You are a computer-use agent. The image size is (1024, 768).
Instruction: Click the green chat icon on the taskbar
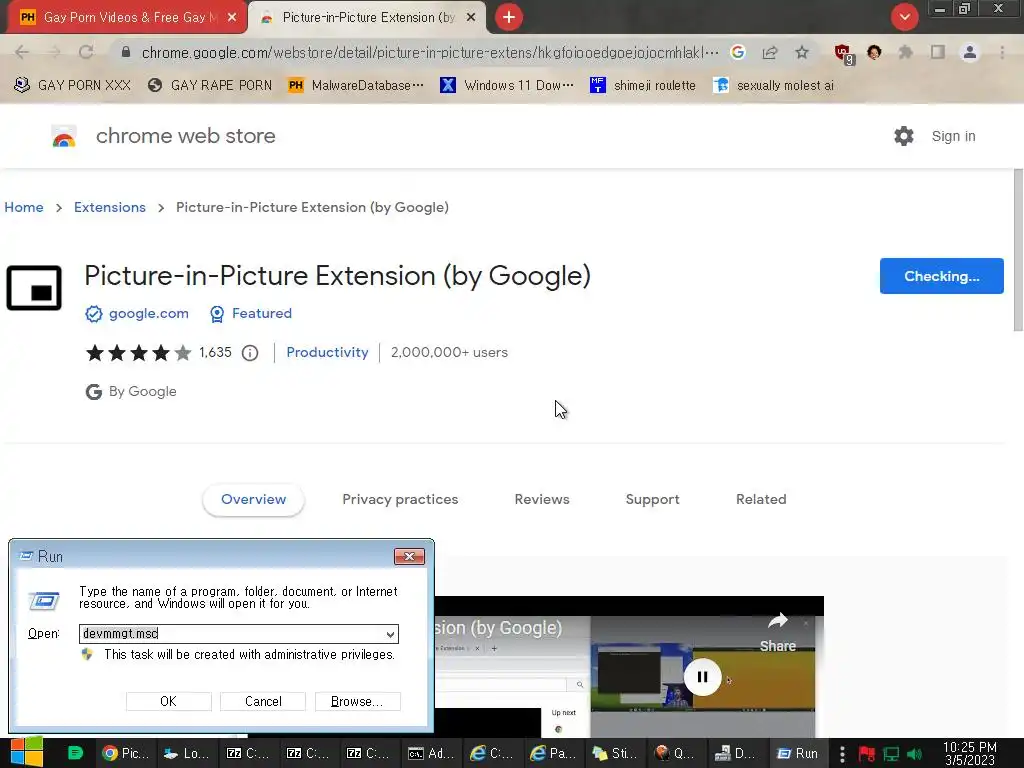(x=75, y=753)
